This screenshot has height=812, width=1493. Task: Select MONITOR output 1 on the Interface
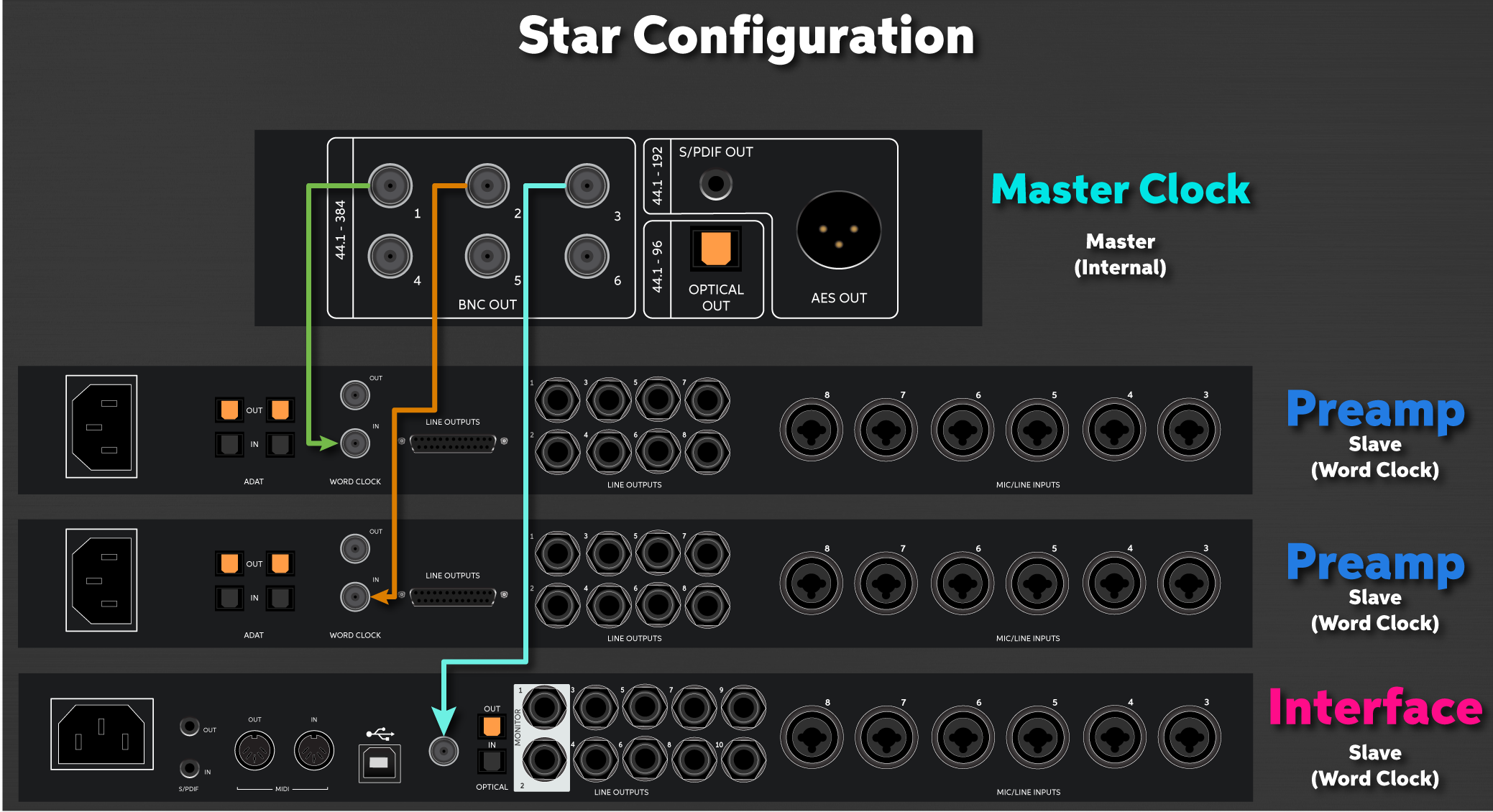click(544, 708)
